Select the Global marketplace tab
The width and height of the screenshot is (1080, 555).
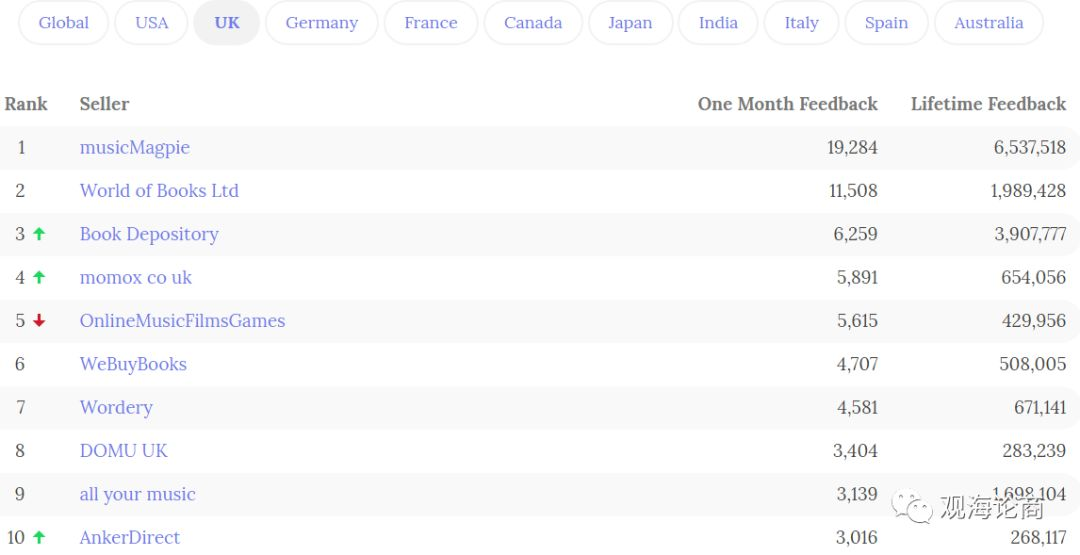pos(63,23)
